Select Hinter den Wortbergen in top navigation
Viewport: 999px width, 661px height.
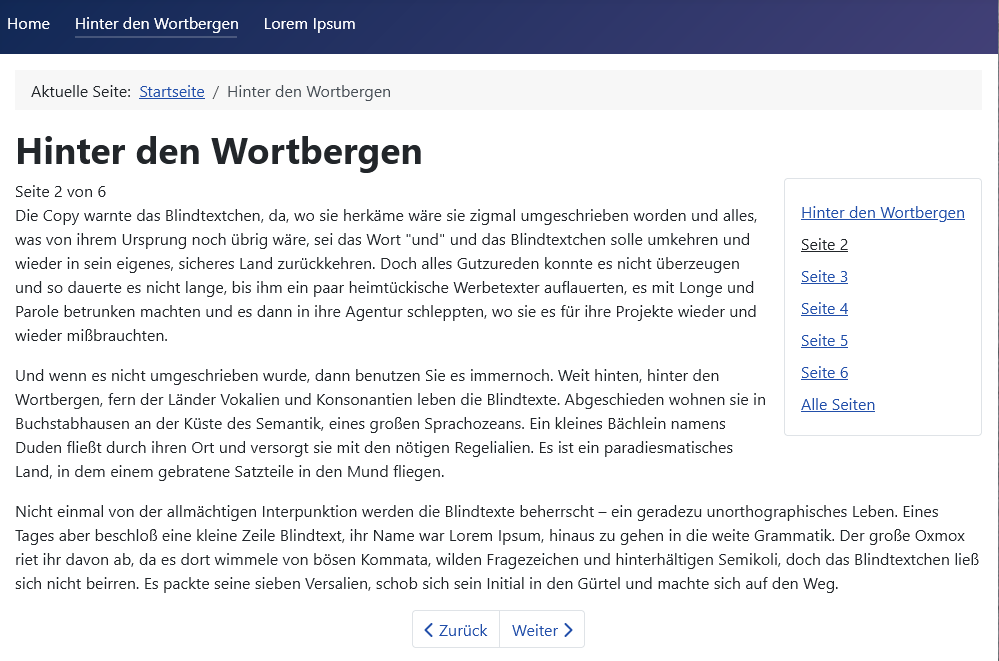pyautogui.click(x=156, y=24)
